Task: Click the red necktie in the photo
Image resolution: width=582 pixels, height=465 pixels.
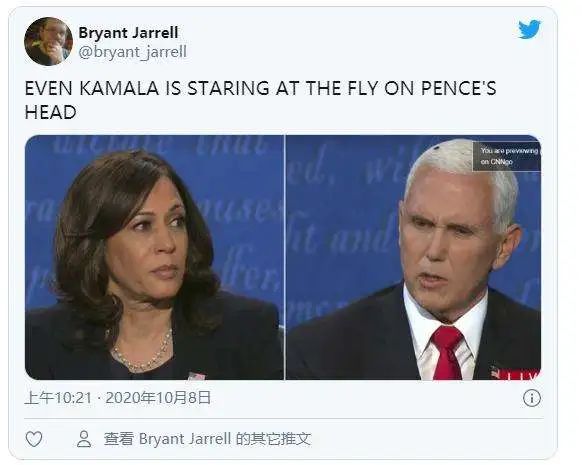Action: [446, 353]
